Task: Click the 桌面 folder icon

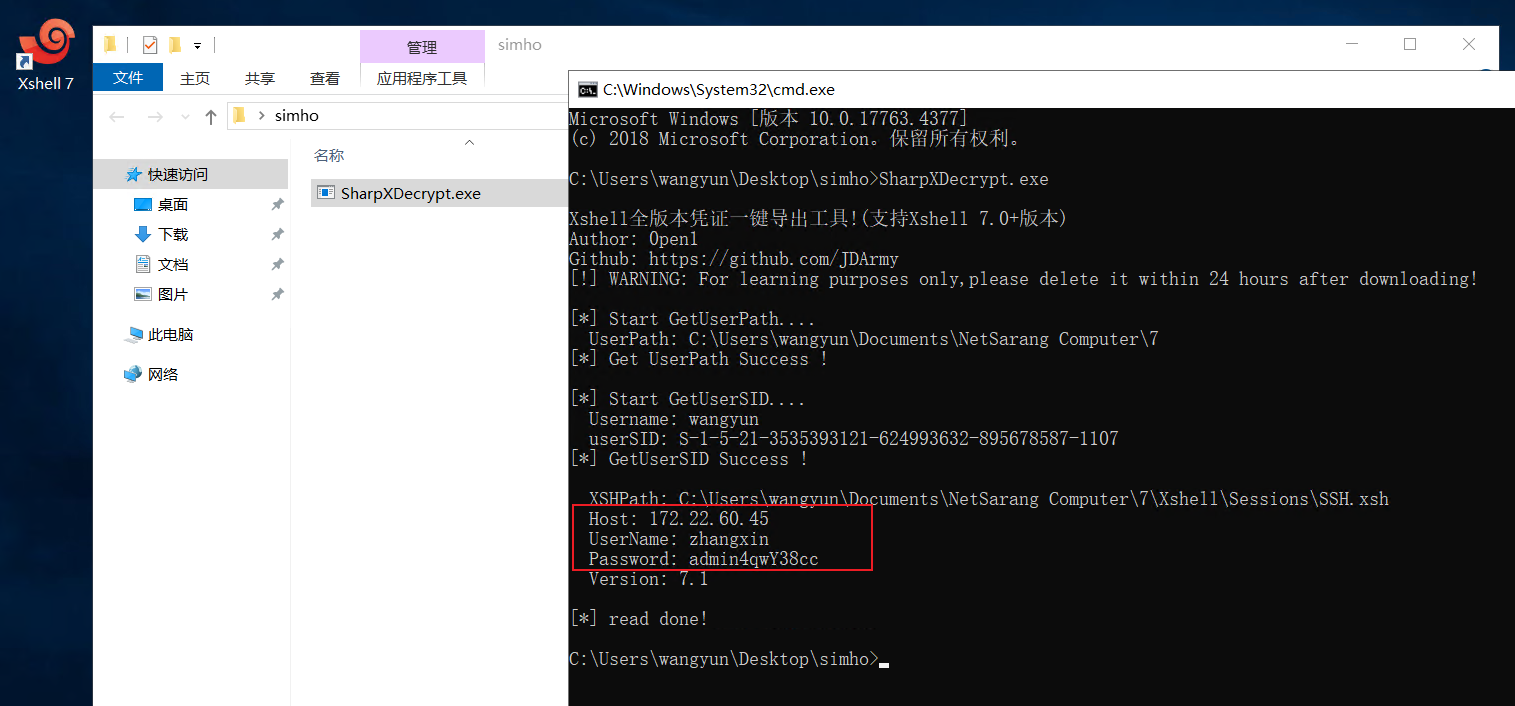Action: click(143, 204)
